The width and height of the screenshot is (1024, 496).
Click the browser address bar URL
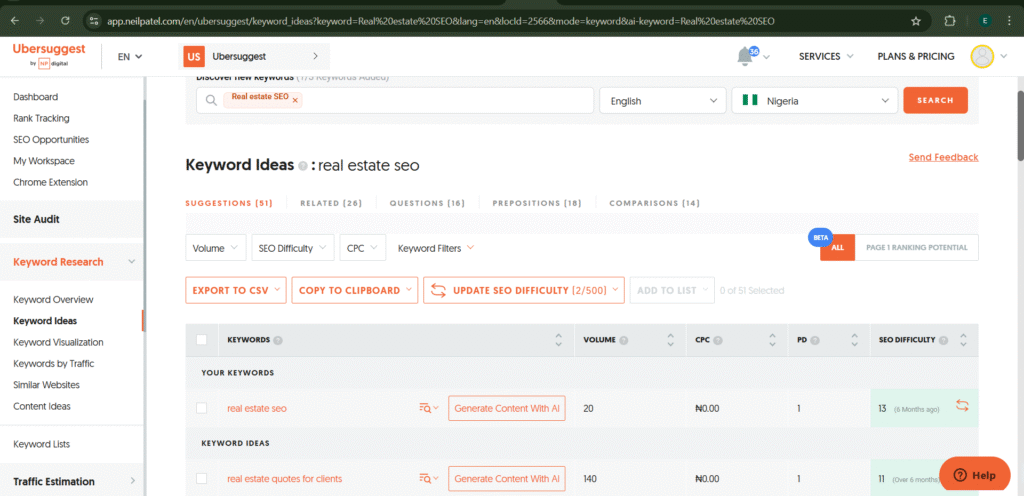pyautogui.click(x=440, y=20)
